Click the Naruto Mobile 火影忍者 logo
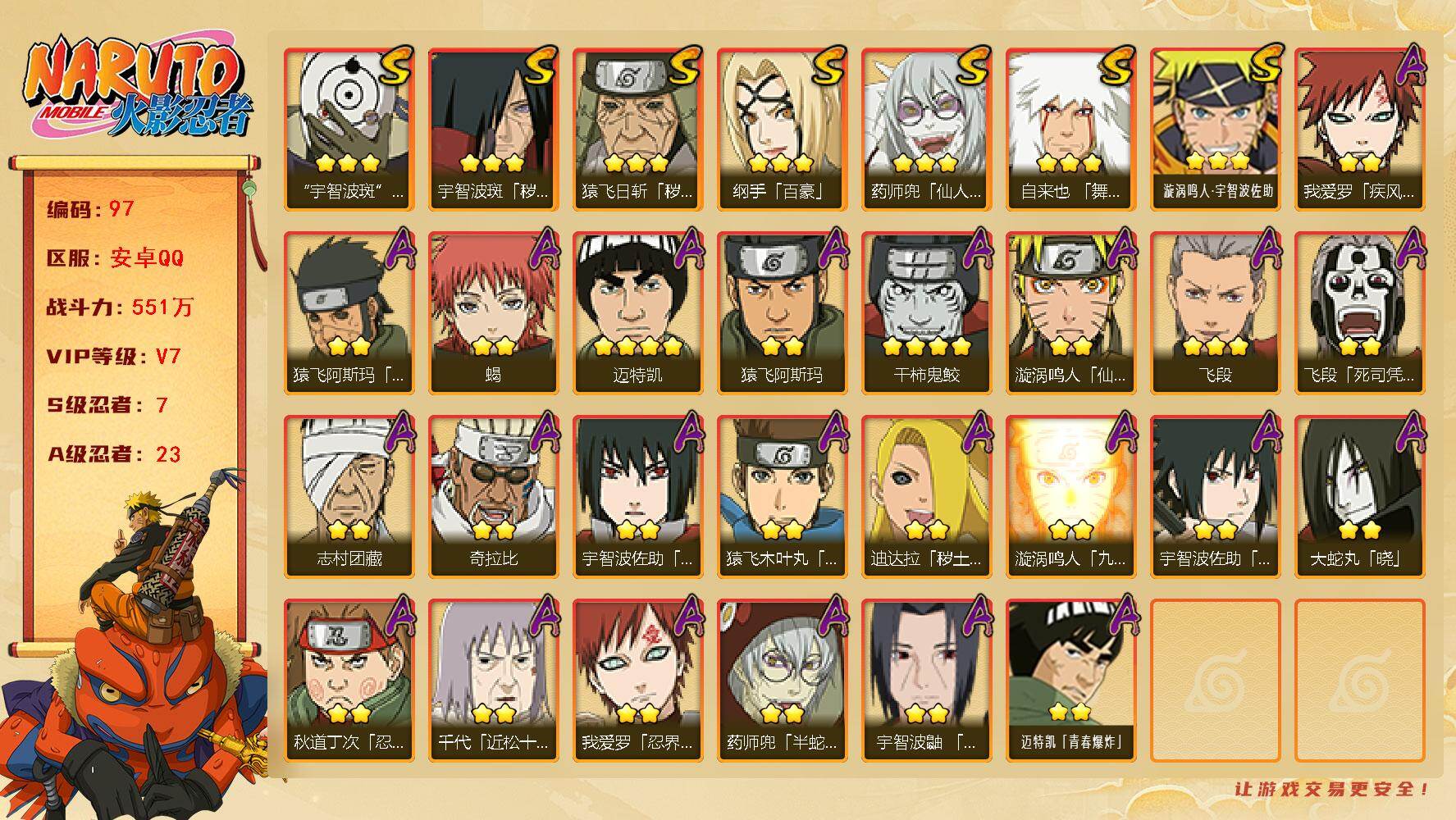 139,90
